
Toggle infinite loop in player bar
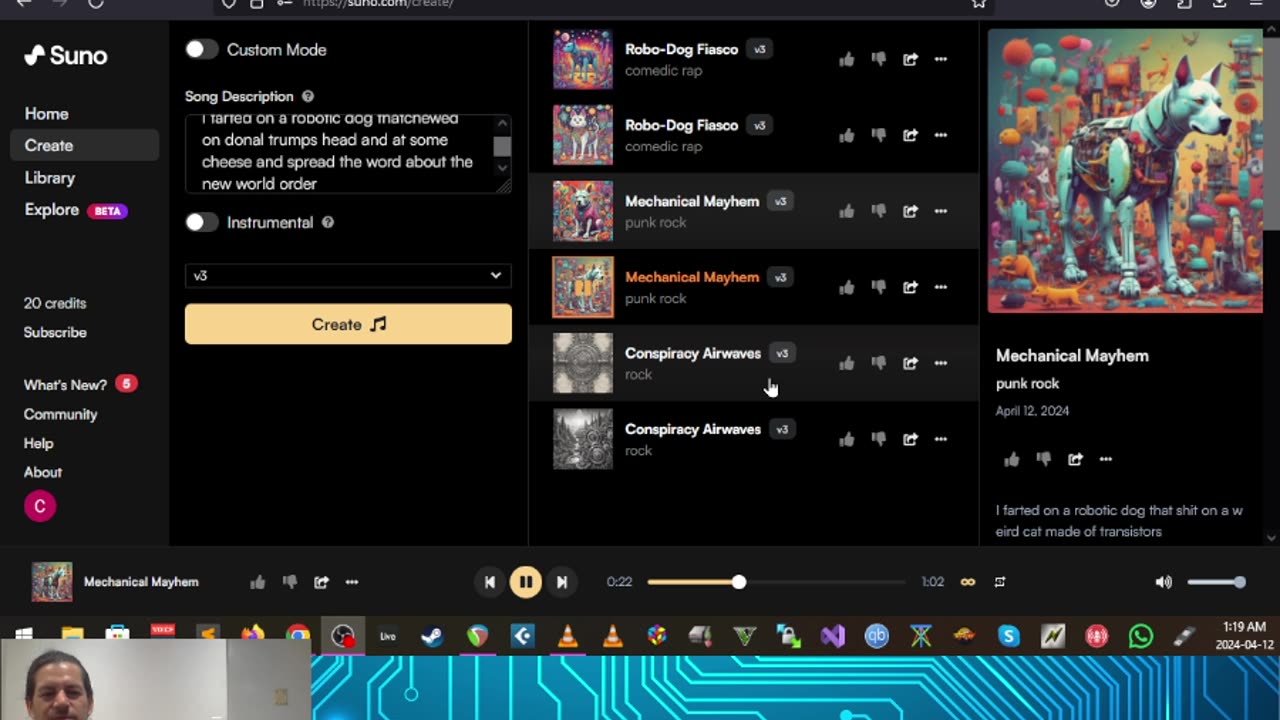(x=968, y=582)
